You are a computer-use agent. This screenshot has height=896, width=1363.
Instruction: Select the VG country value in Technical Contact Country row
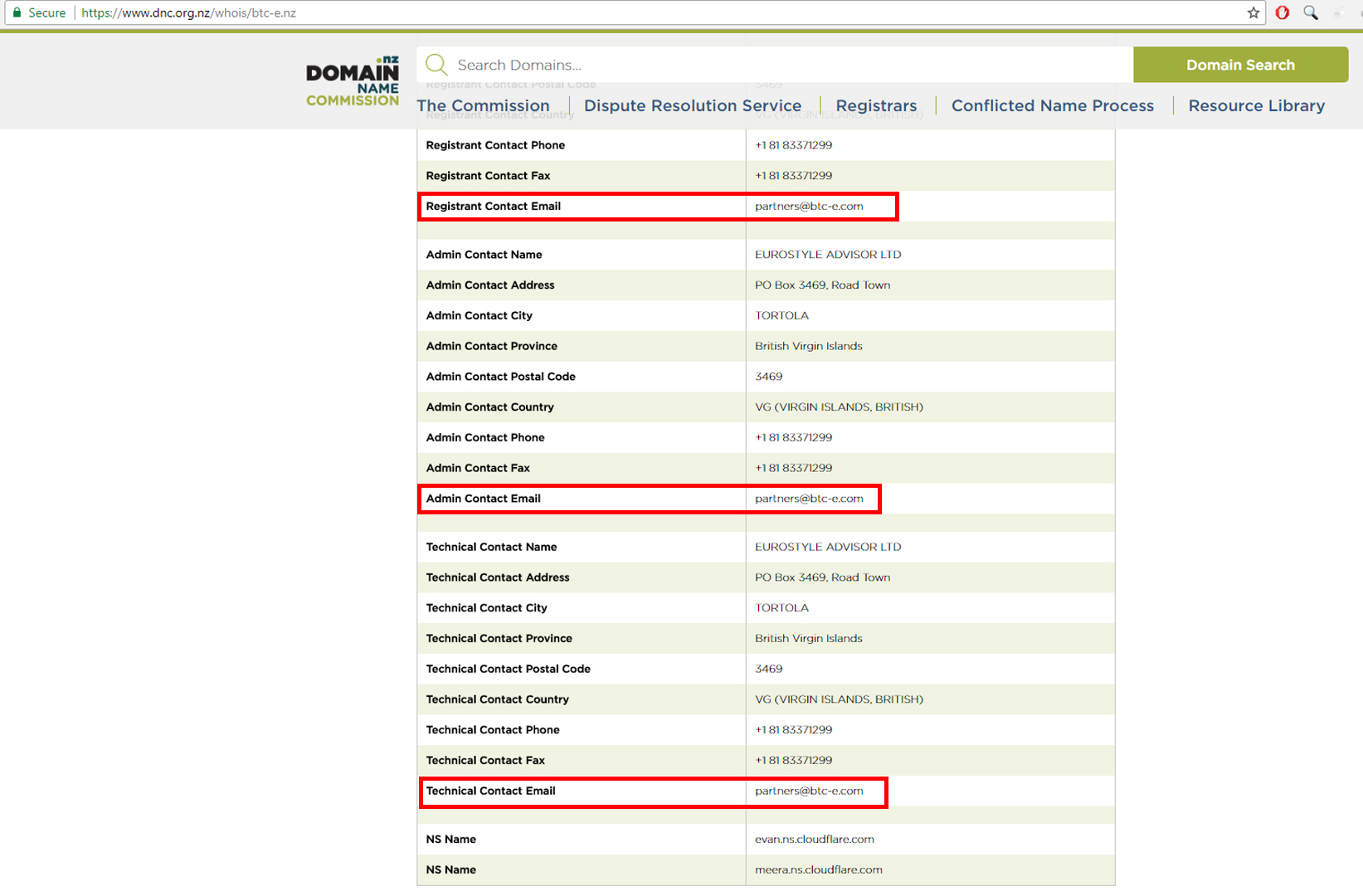[x=839, y=700]
